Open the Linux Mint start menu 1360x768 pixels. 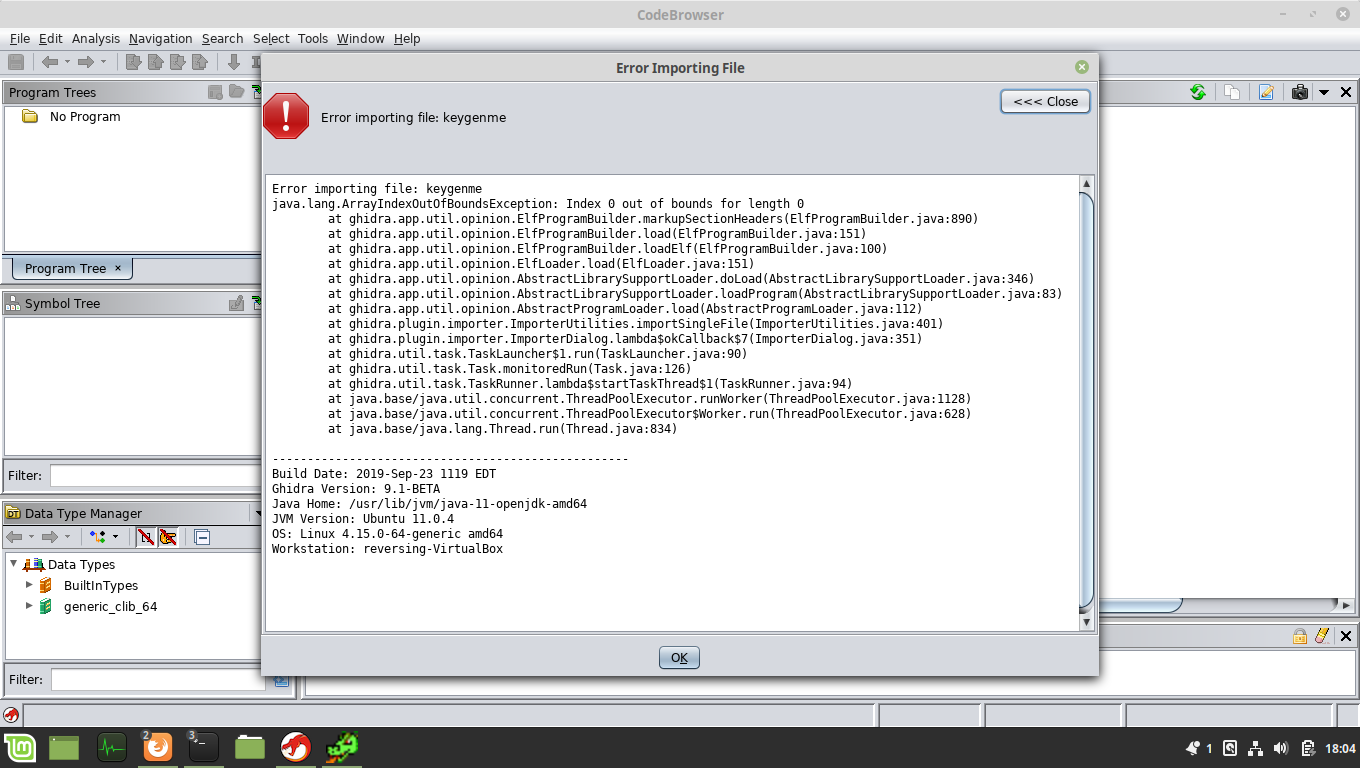(x=20, y=747)
